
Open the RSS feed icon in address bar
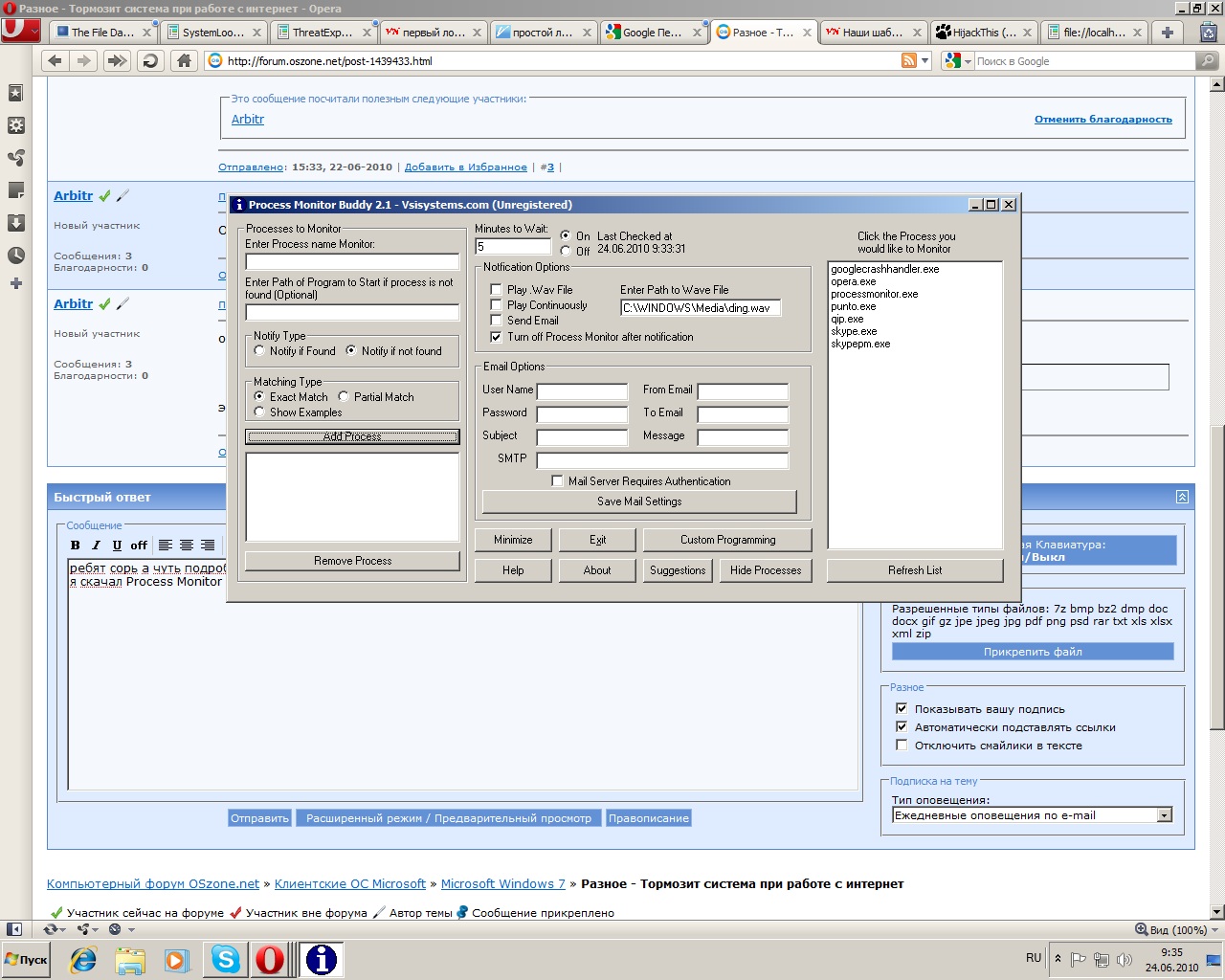(908, 61)
